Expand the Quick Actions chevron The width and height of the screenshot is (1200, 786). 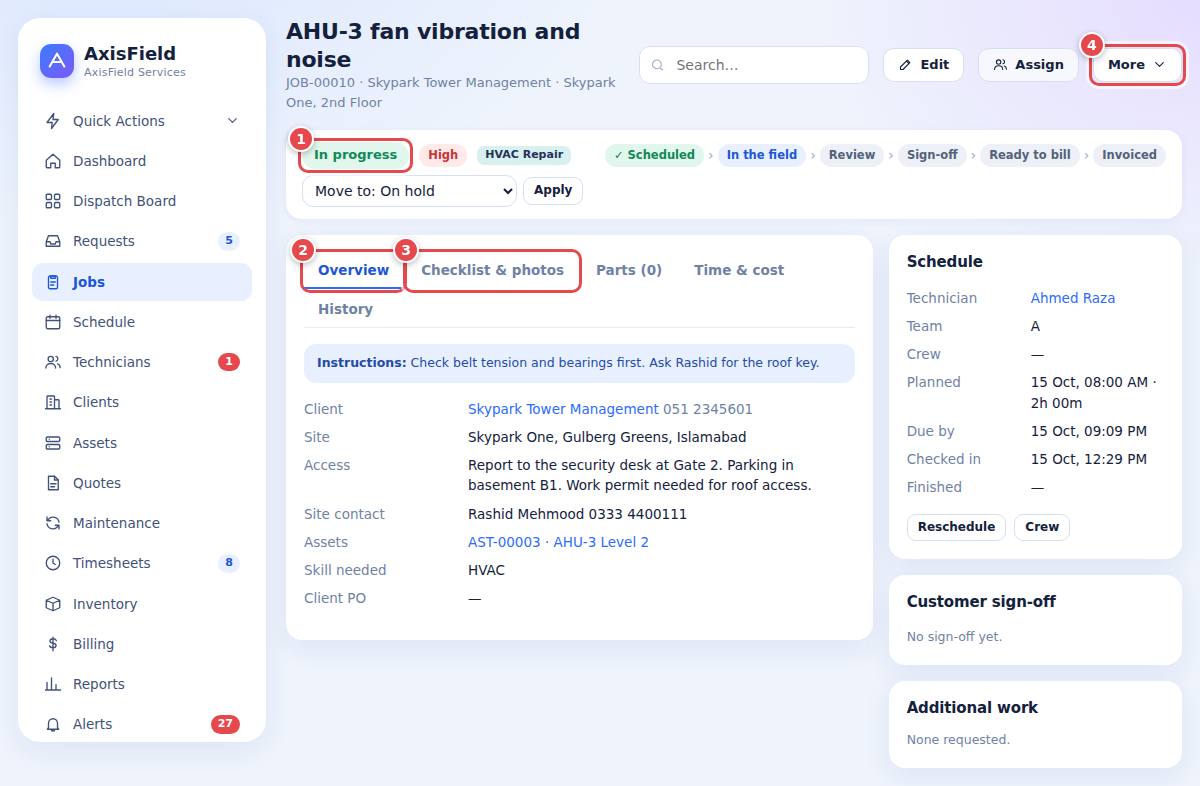click(232, 121)
